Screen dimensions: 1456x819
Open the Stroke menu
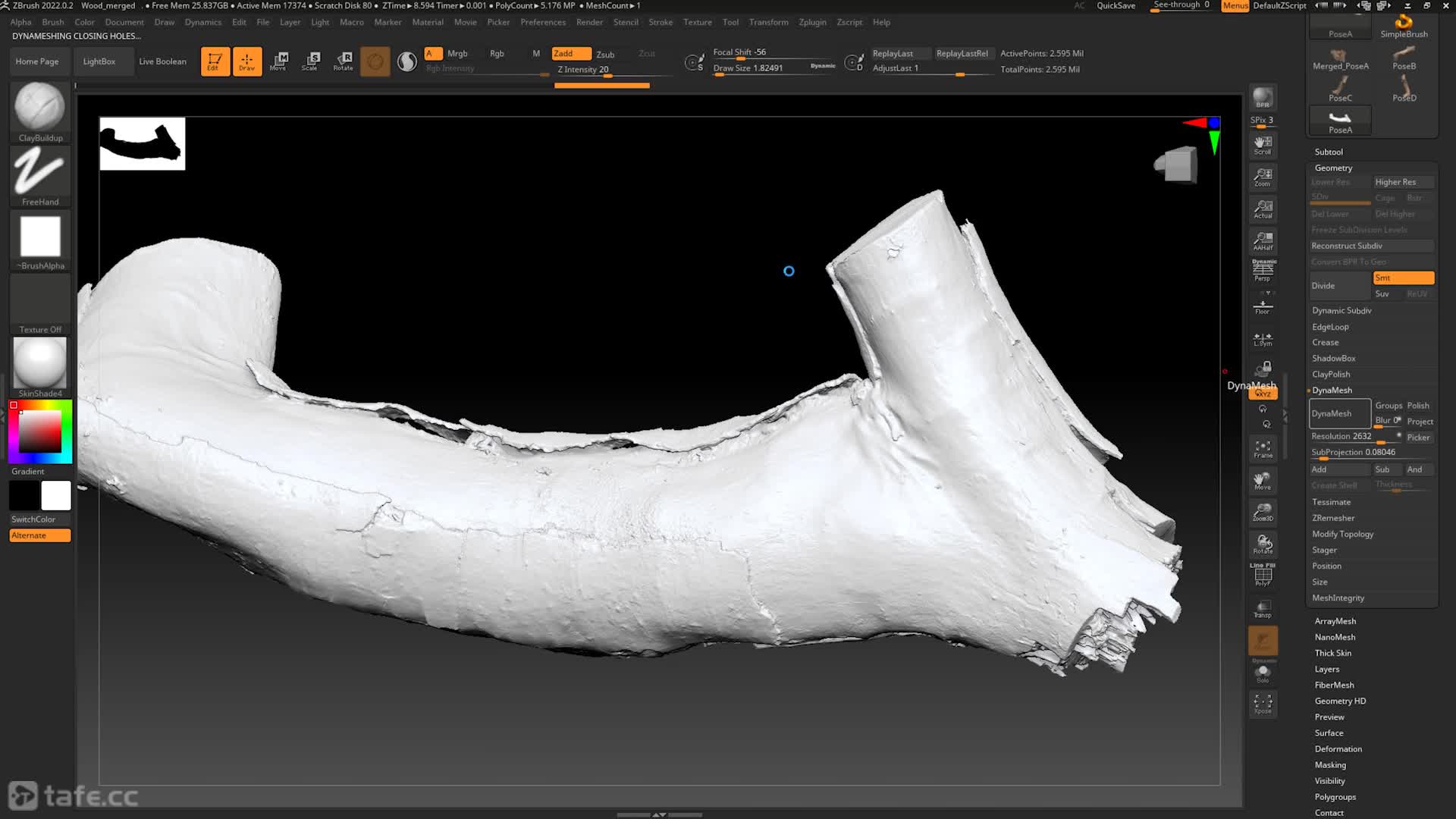(661, 22)
